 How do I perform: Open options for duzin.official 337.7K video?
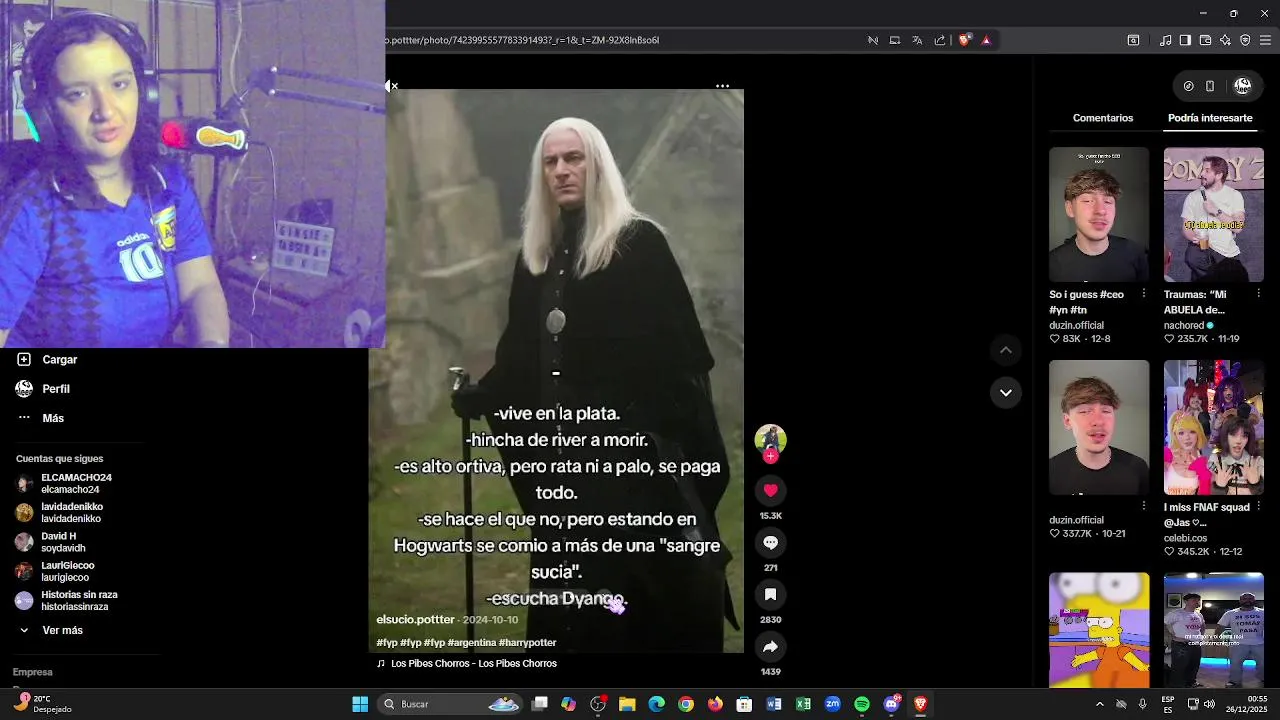(1144, 506)
